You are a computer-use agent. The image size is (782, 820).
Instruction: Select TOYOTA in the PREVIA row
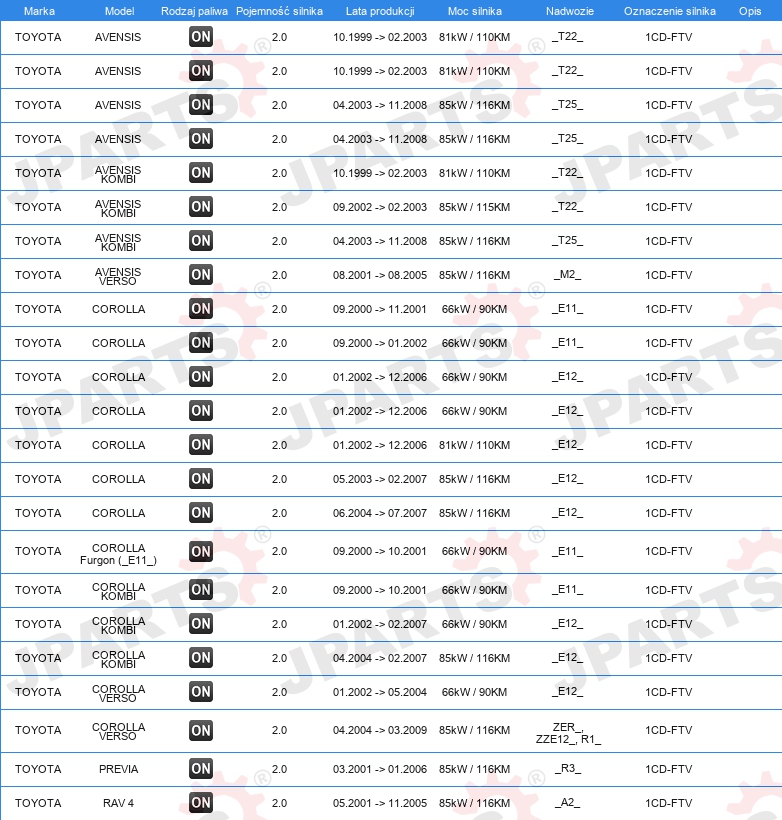tap(38, 769)
